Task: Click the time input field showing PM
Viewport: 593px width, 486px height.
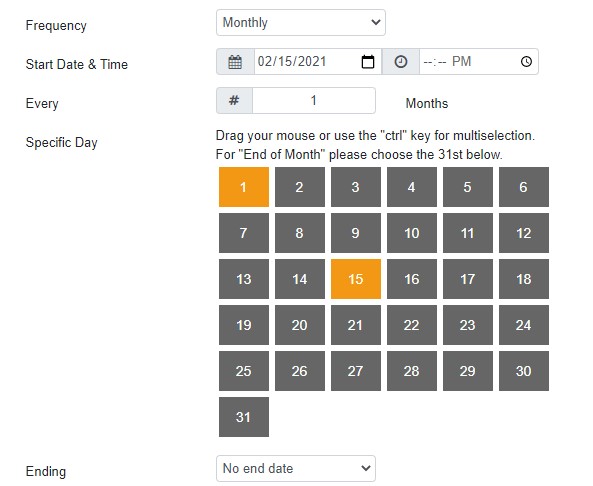Action: [x=478, y=62]
